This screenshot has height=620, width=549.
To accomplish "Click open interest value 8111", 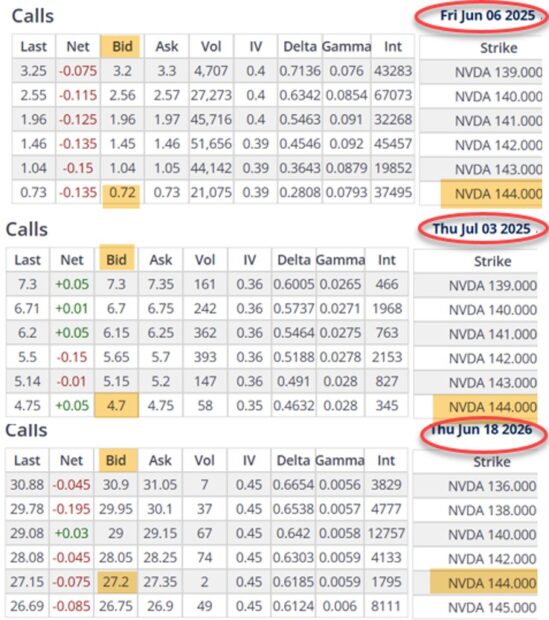I will [386, 606].
